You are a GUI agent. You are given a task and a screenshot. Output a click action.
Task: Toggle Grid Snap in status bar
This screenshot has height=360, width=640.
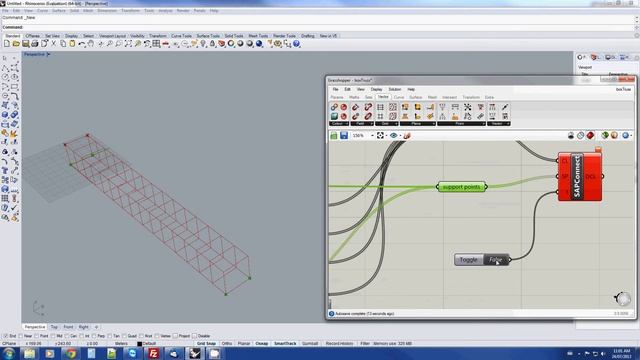coord(206,344)
